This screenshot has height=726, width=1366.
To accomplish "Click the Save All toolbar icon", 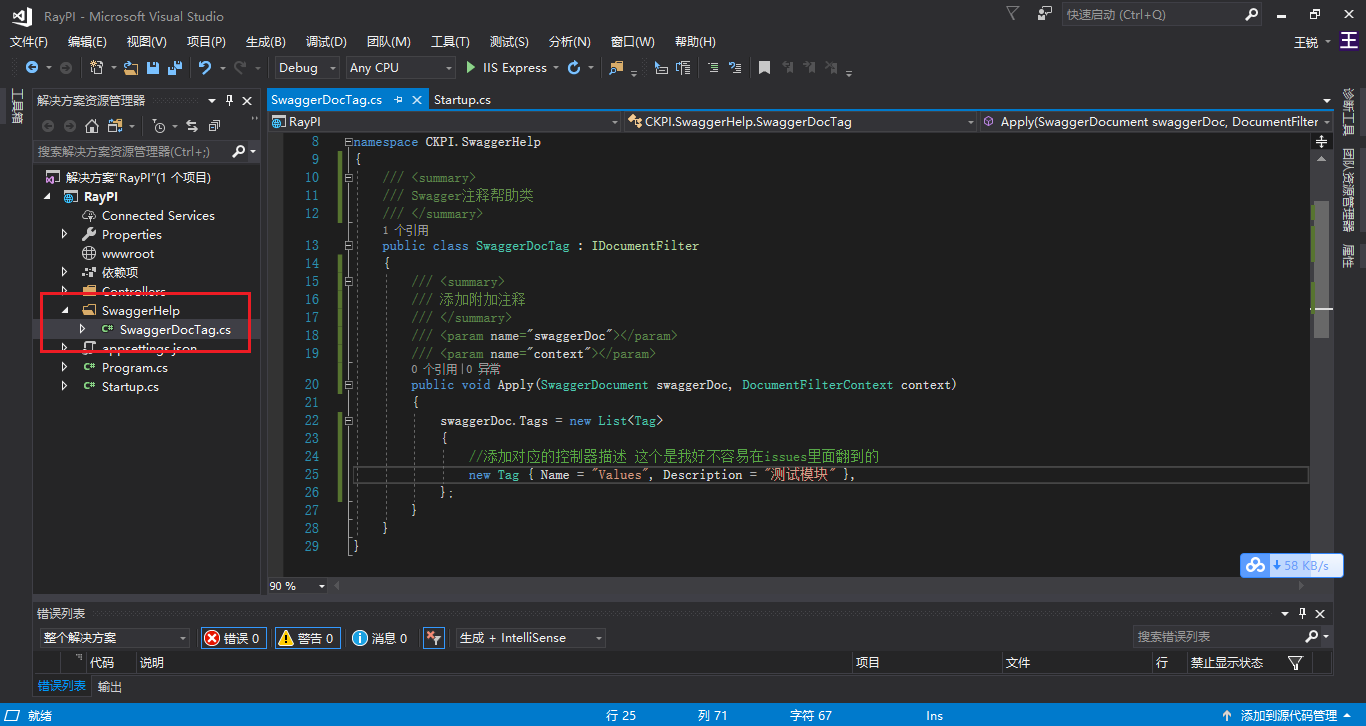I will [x=175, y=68].
